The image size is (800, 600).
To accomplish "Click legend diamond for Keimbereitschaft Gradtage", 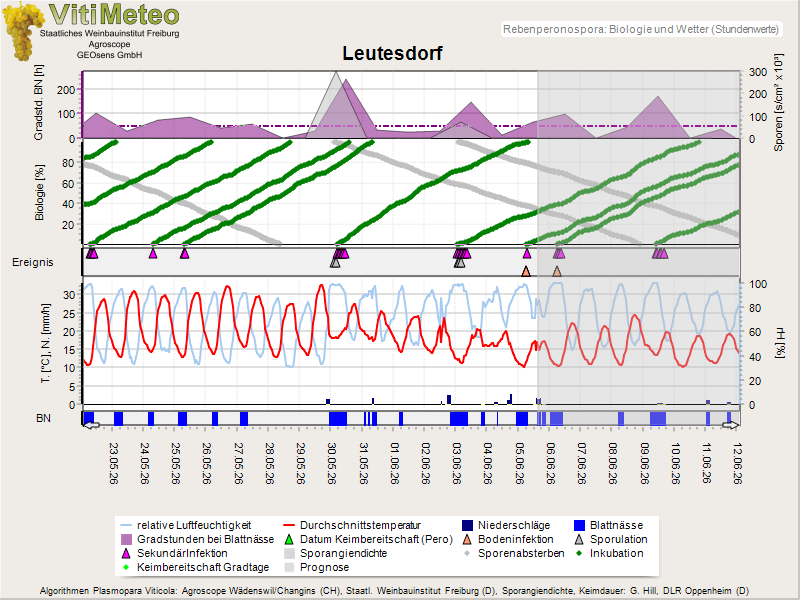I will tap(126, 567).
